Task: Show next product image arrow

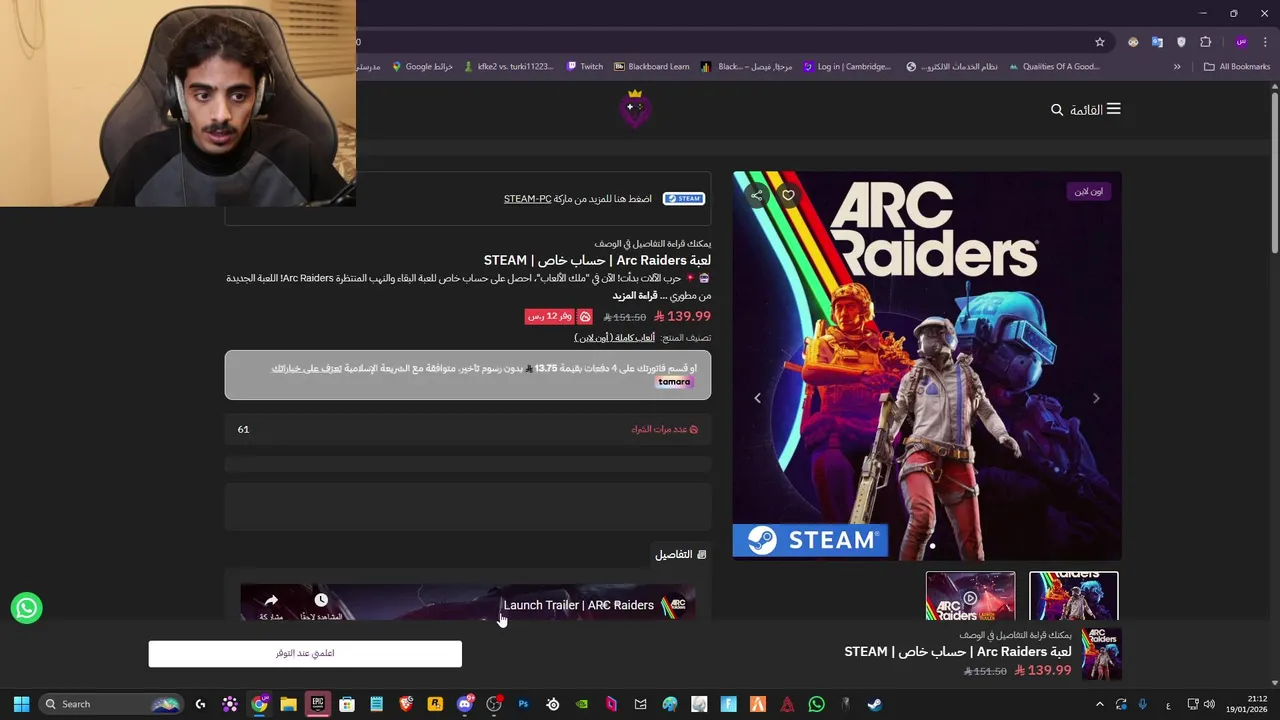Action: (x=1096, y=398)
